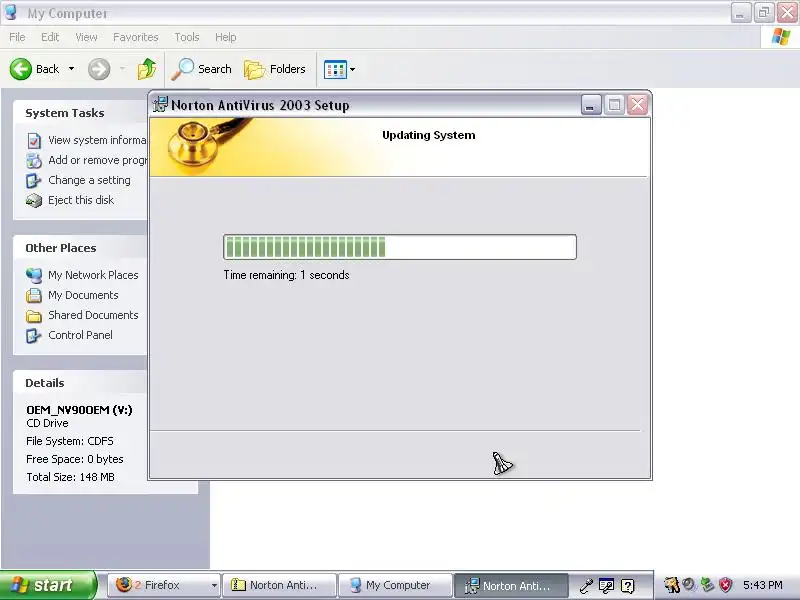
Task: Click the Total Size: 148 MB text
Action: (70, 477)
